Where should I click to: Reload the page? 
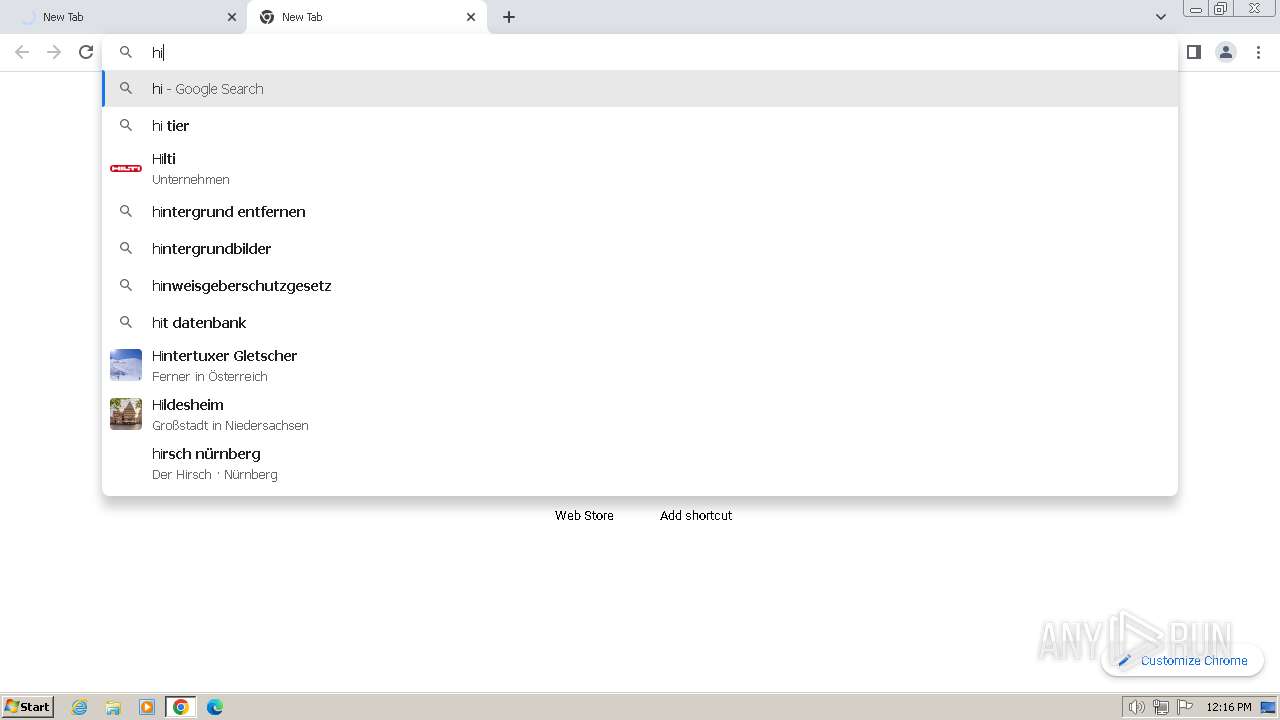86,52
